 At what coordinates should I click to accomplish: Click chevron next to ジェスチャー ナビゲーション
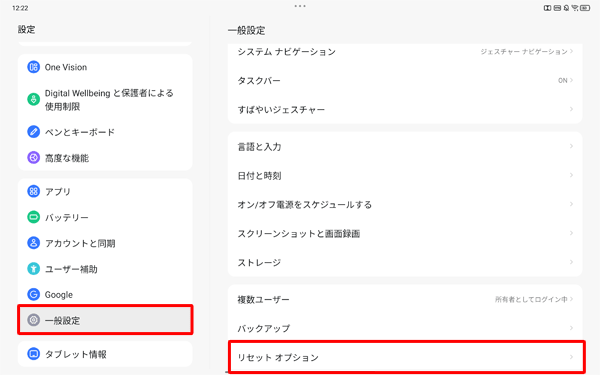pos(571,51)
